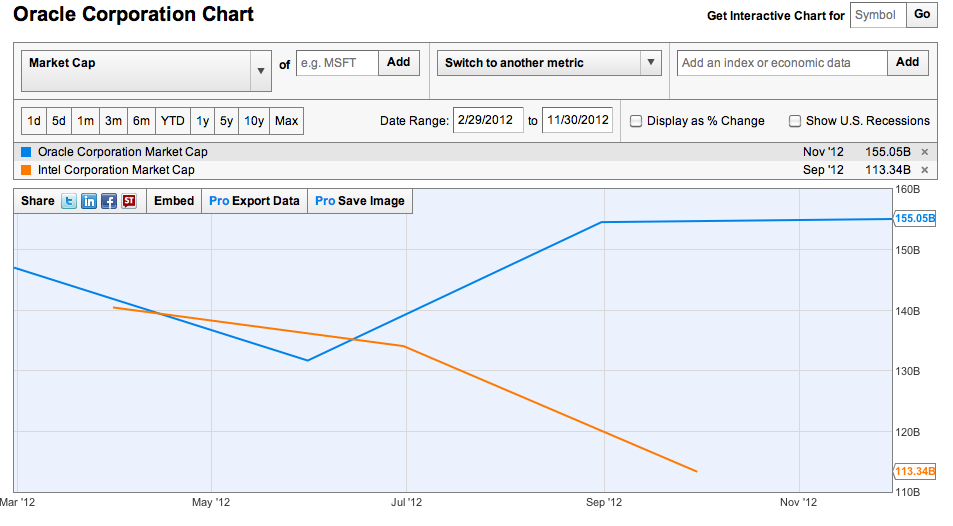
Task: Enable Display as % Change checkbox
Action: [636, 121]
